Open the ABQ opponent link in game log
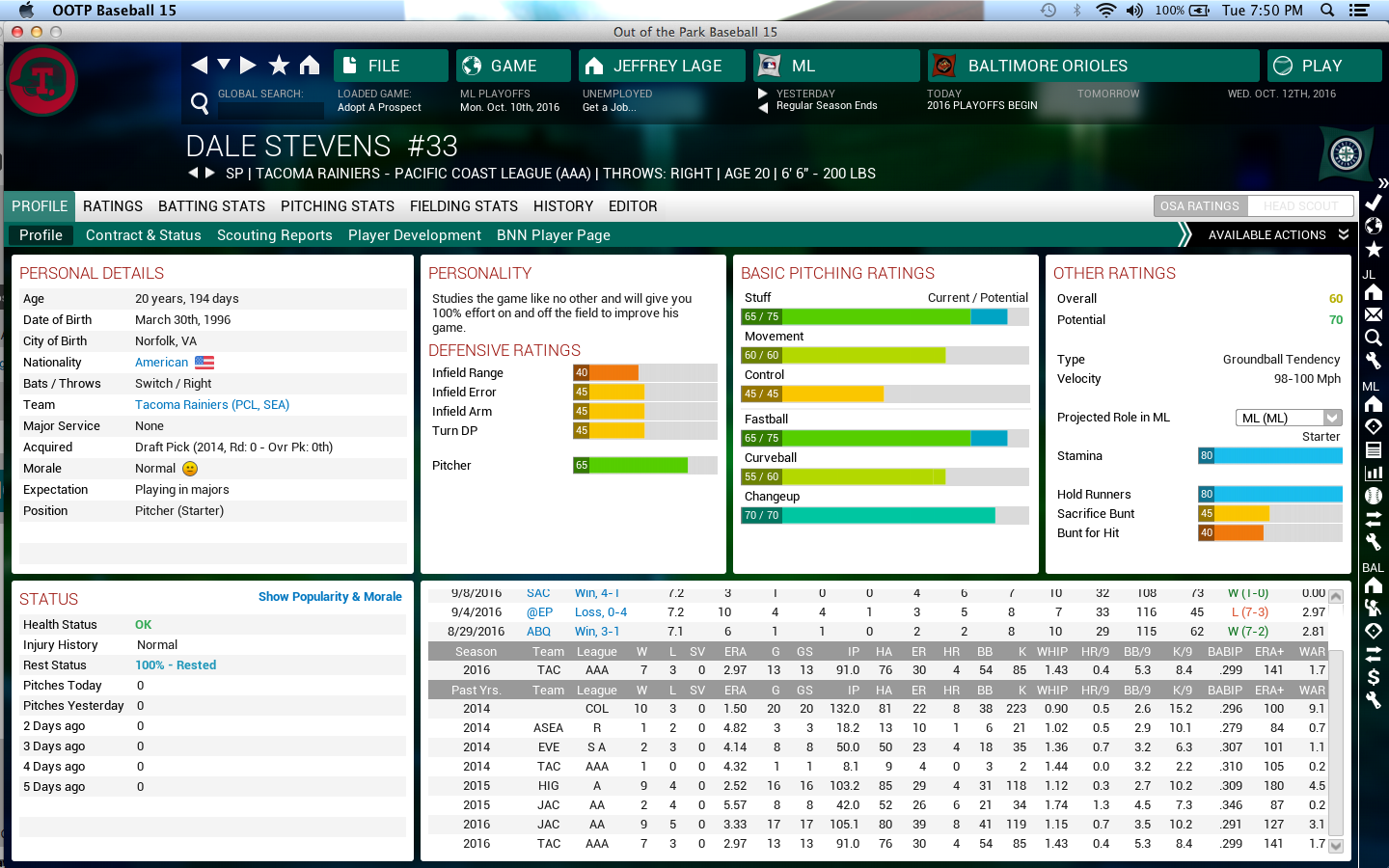The image size is (1389, 868). [x=538, y=632]
